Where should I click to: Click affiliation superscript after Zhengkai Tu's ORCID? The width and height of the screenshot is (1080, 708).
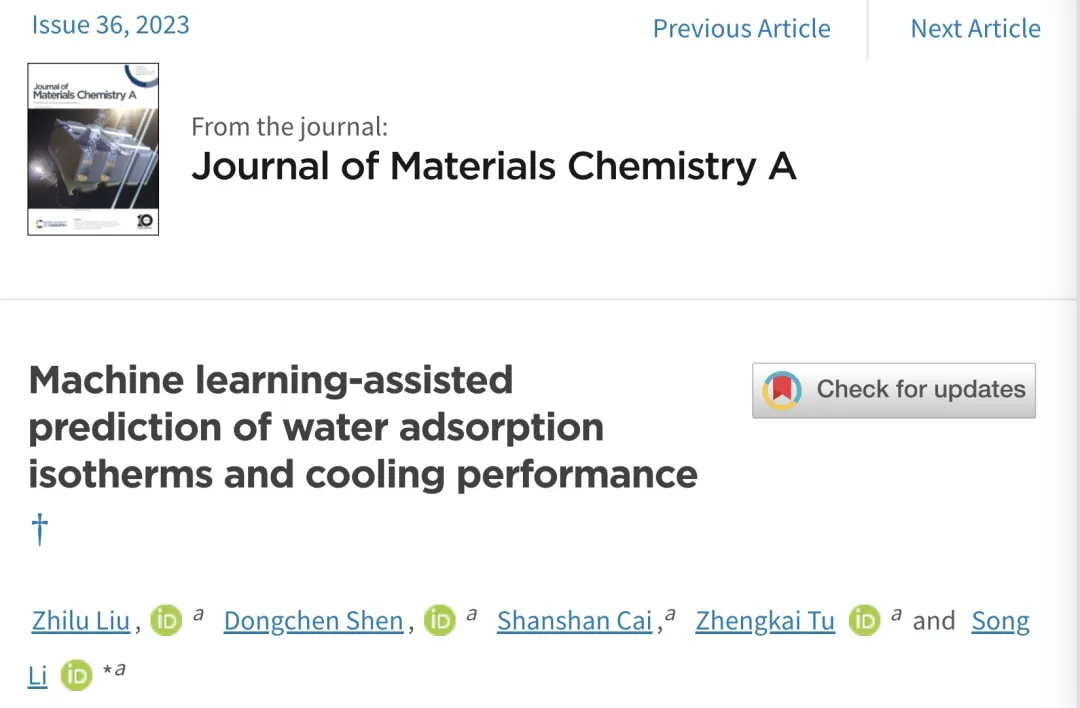897,616
